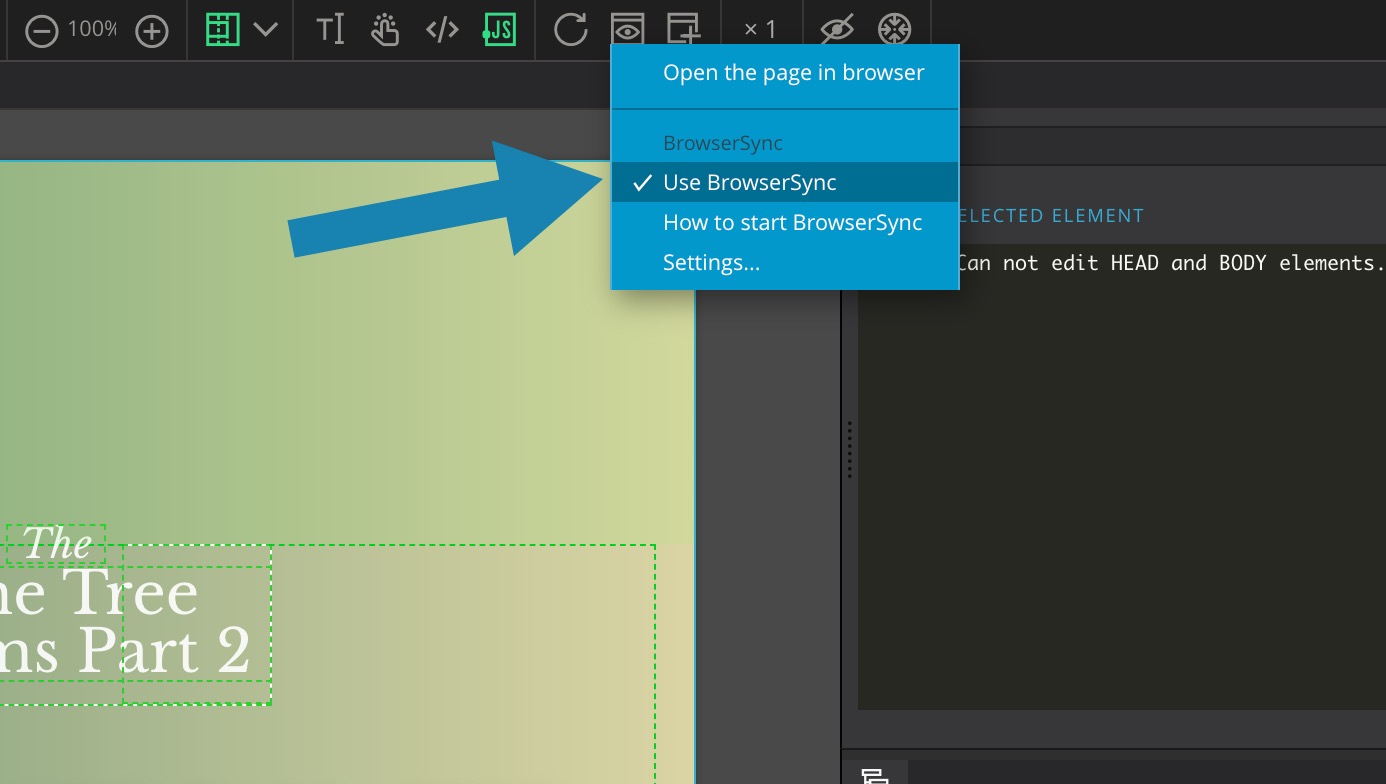This screenshot has width=1386, height=784.
Task: Click the 'Can not edit HEAD and BODY' message
Action: coord(1170,263)
